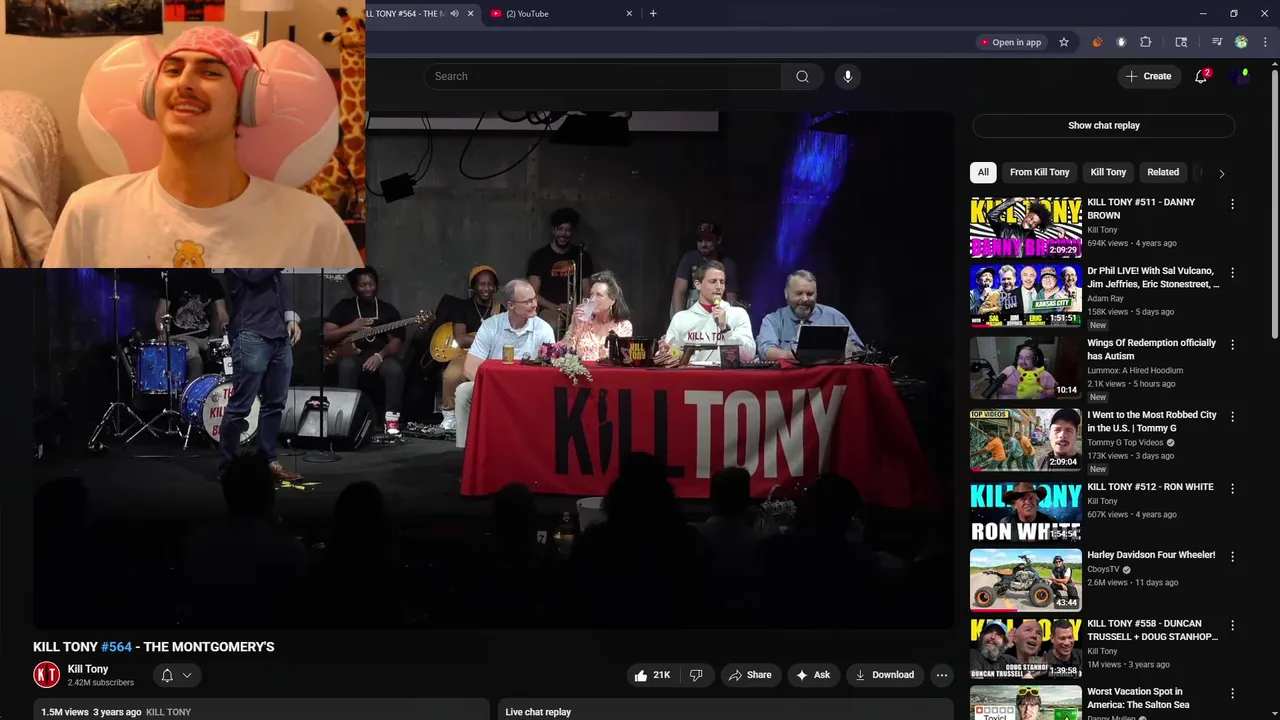Like the video with thumbs up
Viewport: 1280px width, 720px height.
[651, 675]
